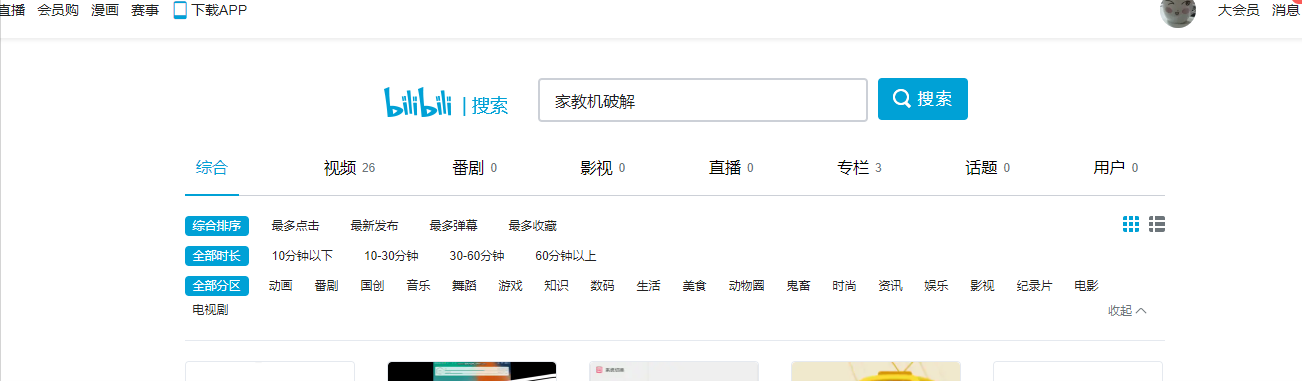The height and width of the screenshot is (381, 1302).
Task: Open the 视频 results tab
Action: 349,168
